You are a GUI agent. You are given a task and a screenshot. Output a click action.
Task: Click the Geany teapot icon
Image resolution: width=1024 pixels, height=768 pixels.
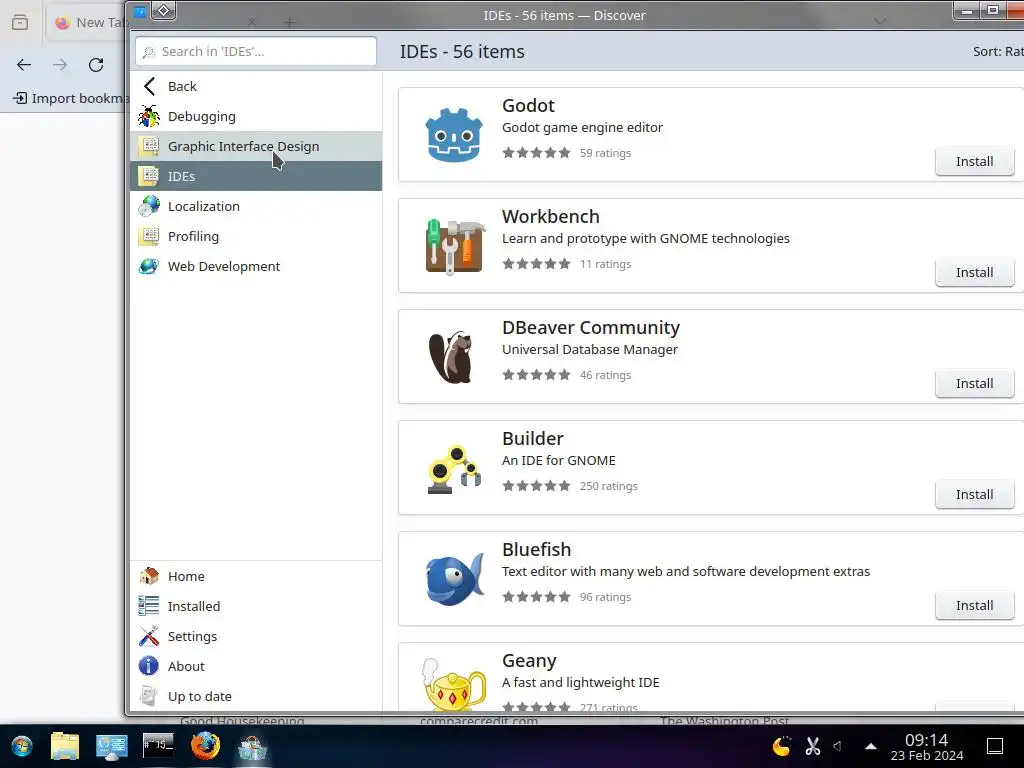(x=454, y=684)
